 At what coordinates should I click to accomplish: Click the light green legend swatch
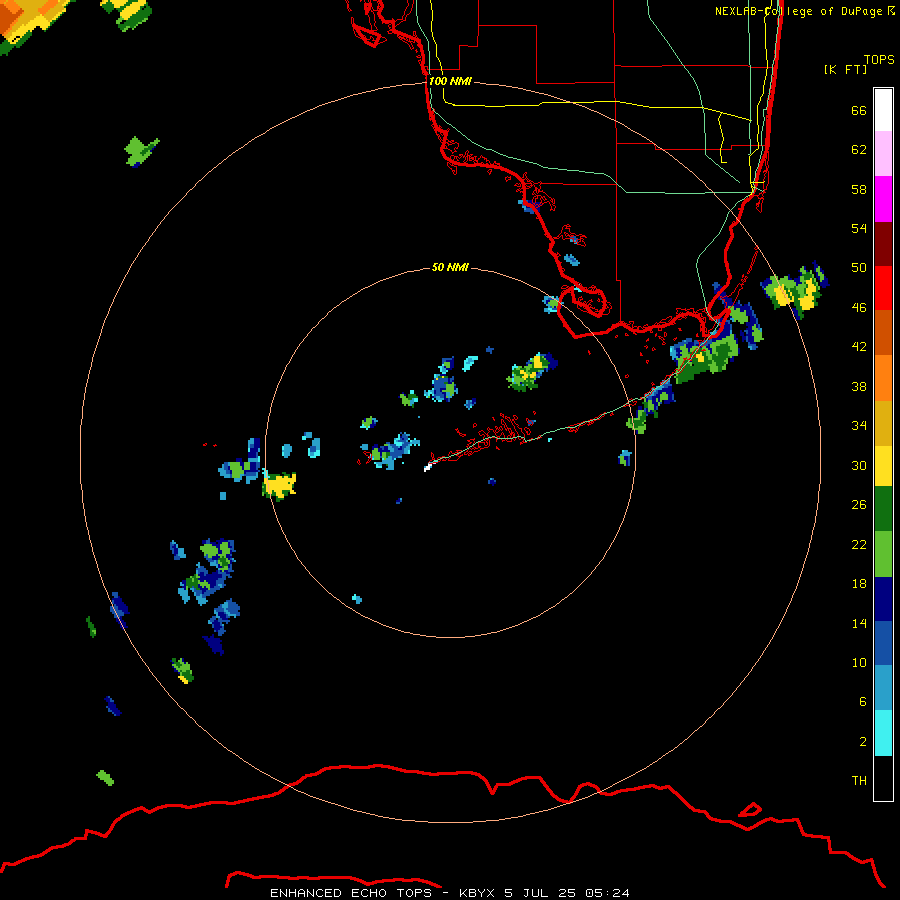tap(883, 554)
